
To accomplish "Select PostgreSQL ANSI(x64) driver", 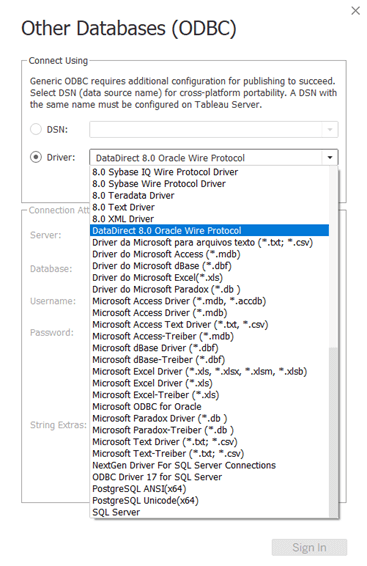I will 209,489.
